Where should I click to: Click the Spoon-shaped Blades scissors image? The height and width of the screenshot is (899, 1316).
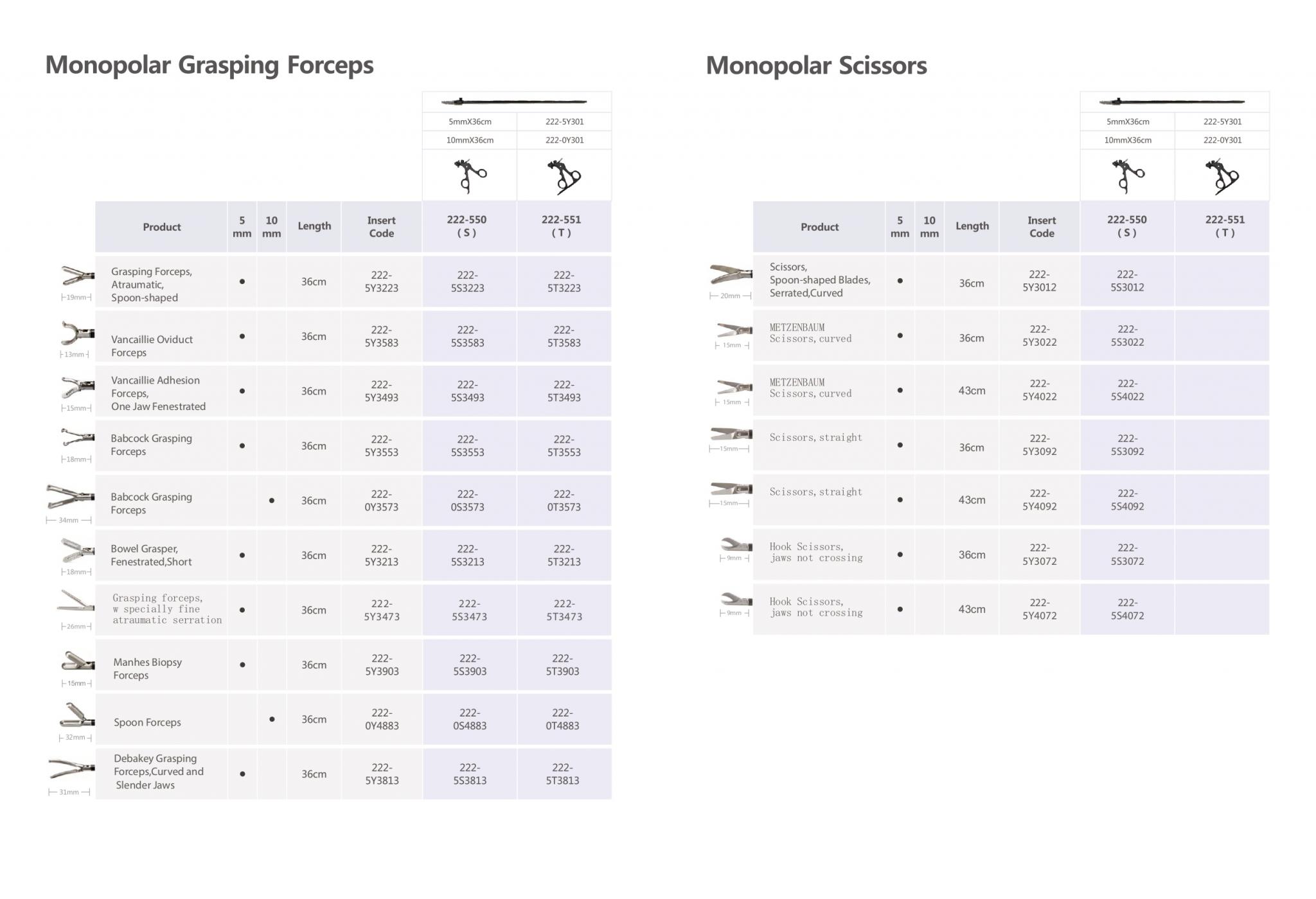(731, 274)
